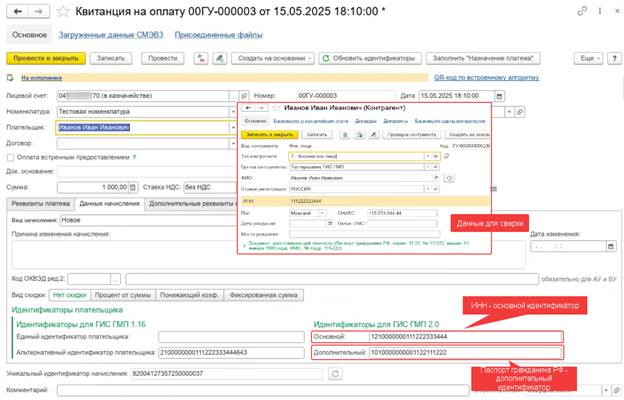The image size is (624, 400).
Task: Open the Лицевой счет record via its open icon
Action: (x=244, y=96)
